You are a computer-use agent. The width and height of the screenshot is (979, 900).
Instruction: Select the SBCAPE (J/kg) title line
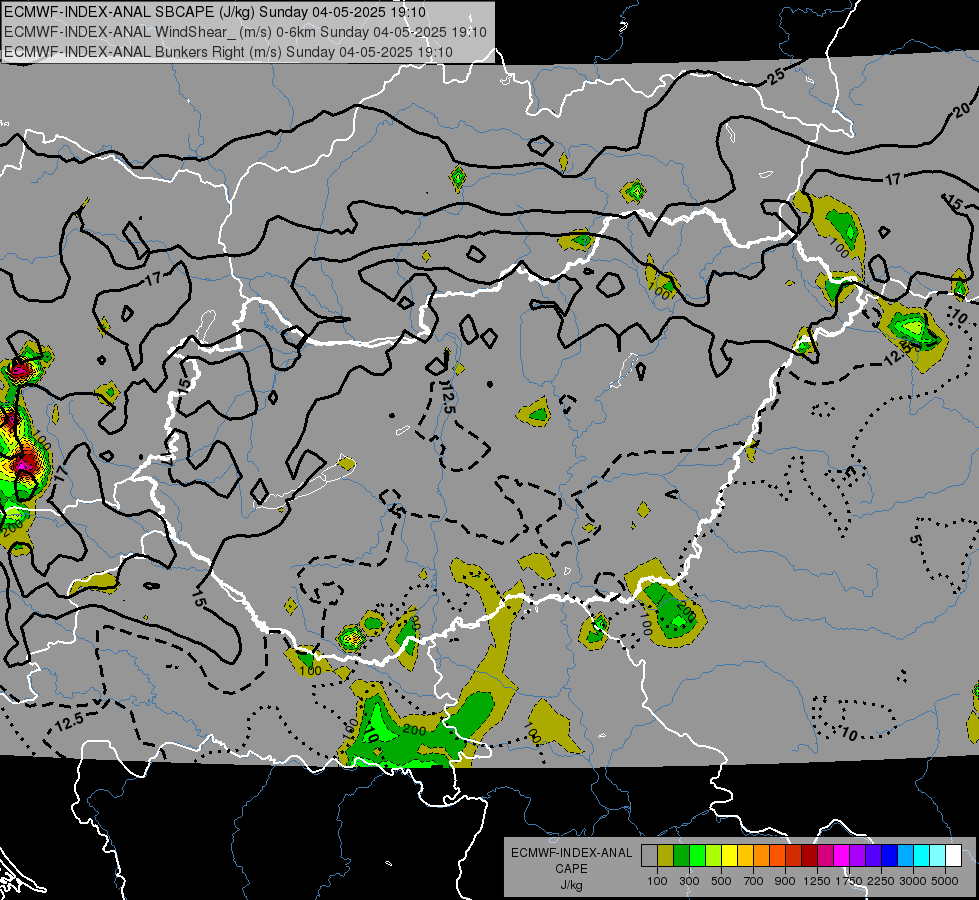tap(215, 12)
